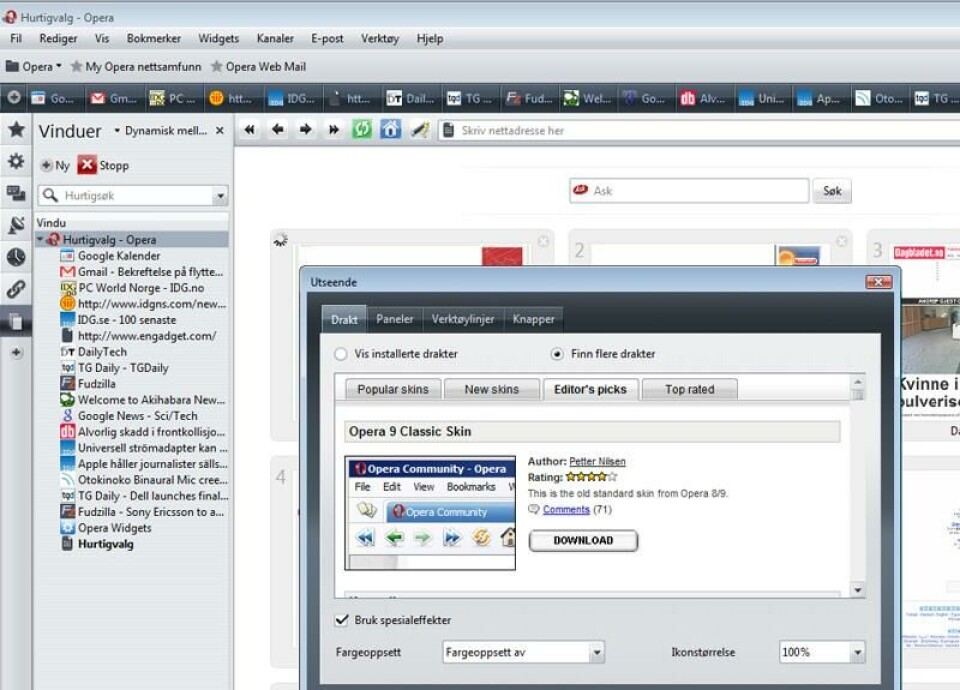This screenshot has width=960, height=690.
Task: Open the Bookmarks star panel in sidebar
Action: click(17, 130)
